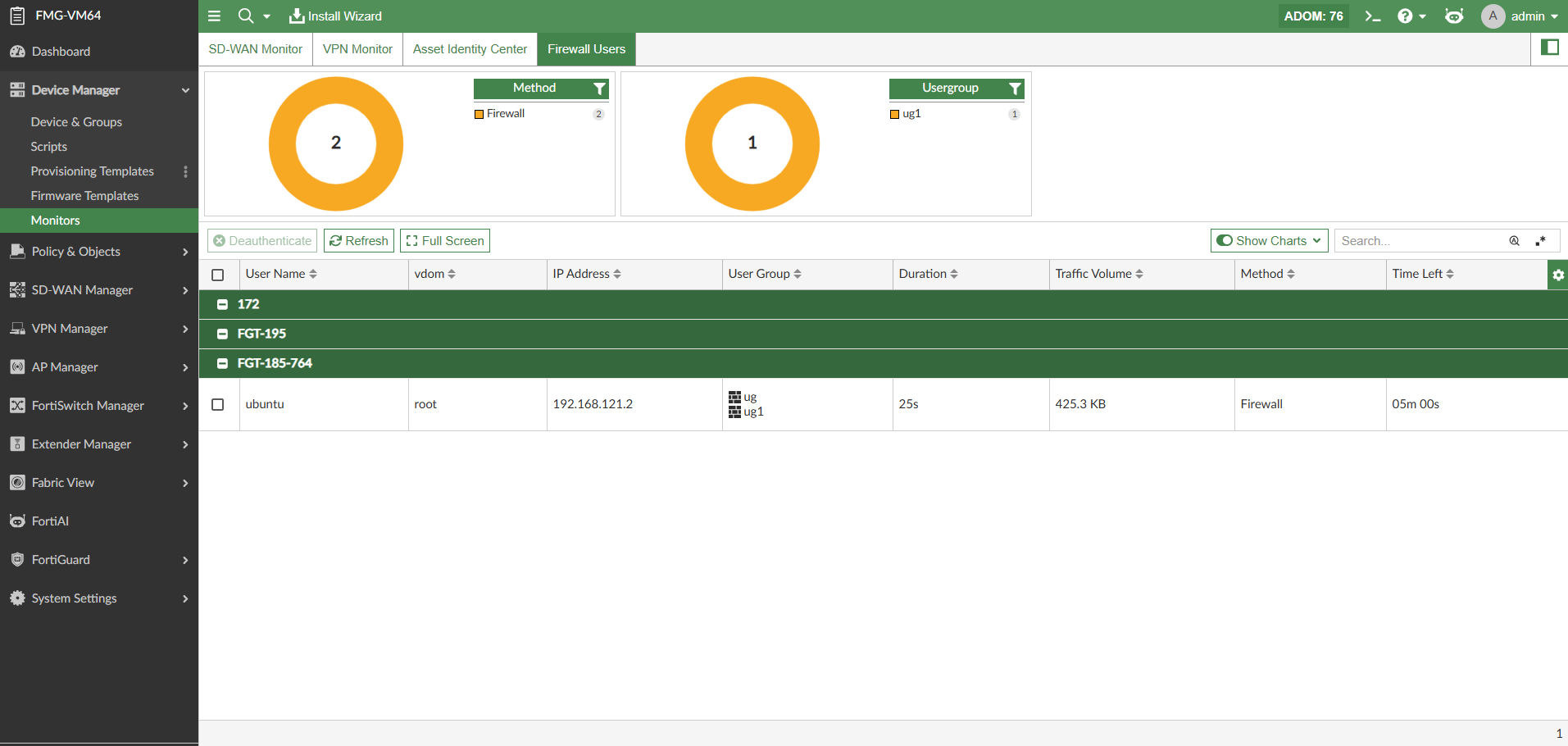Click the System Settings gear icon

coord(17,598)
